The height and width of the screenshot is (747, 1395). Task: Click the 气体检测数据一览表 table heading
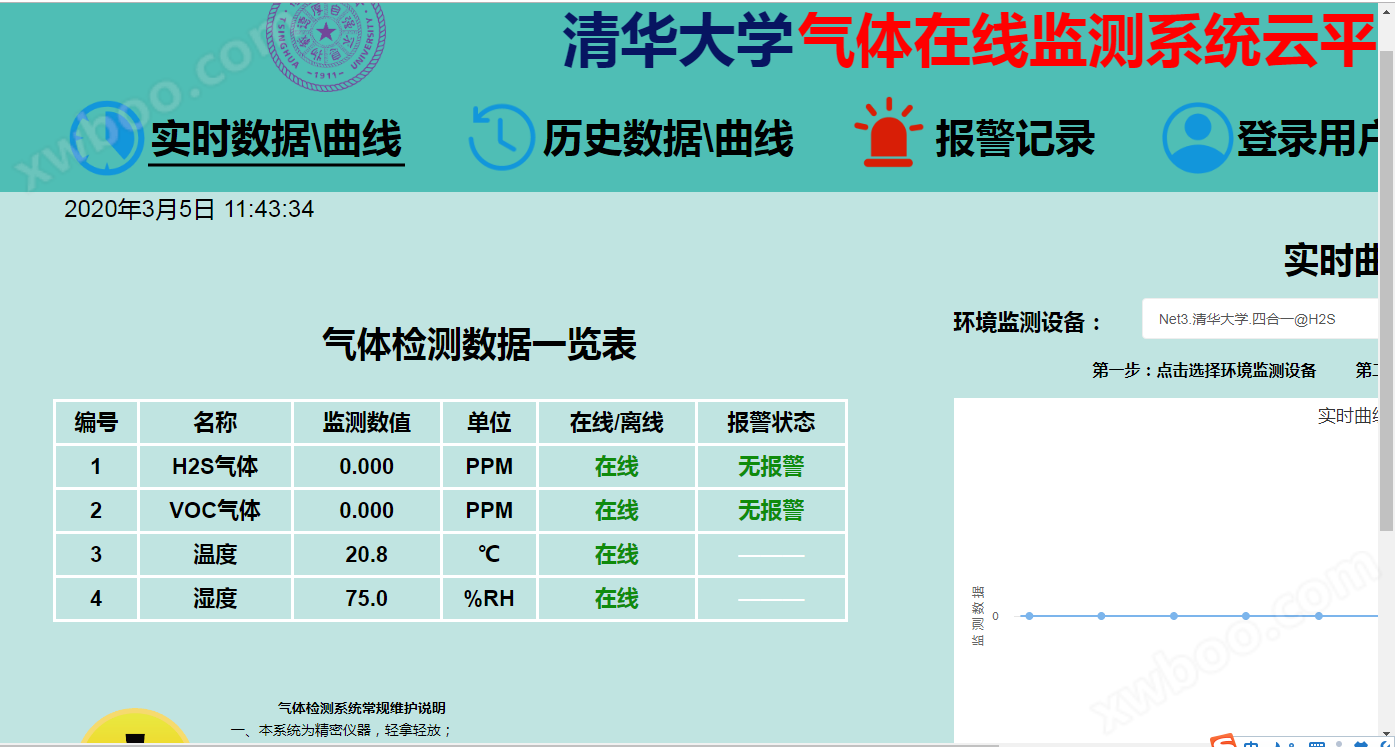(479, 344)
